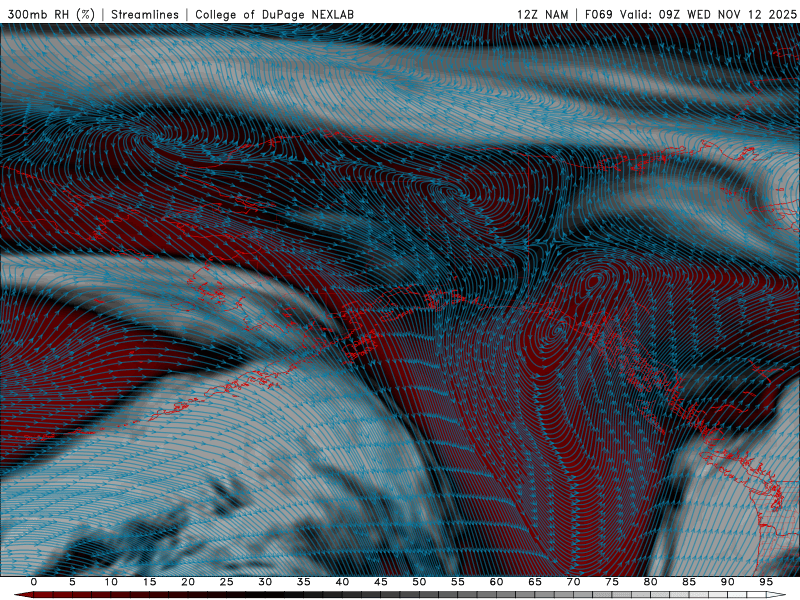Click "College of DuPage NEXLAB" header text
Image resolution: width=800 pixels, height=600 pixels.
274,14
